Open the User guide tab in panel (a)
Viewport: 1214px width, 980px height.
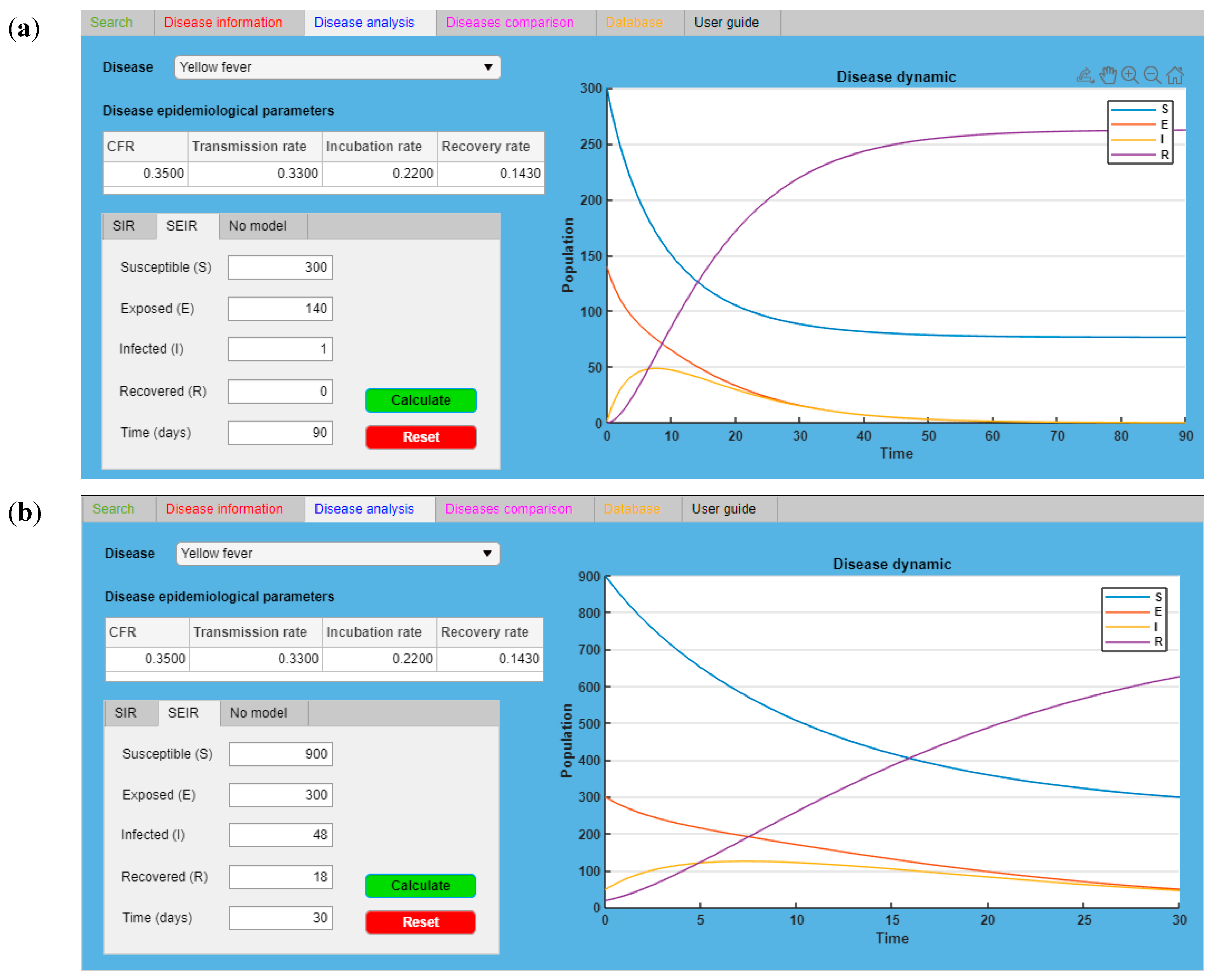726,23
